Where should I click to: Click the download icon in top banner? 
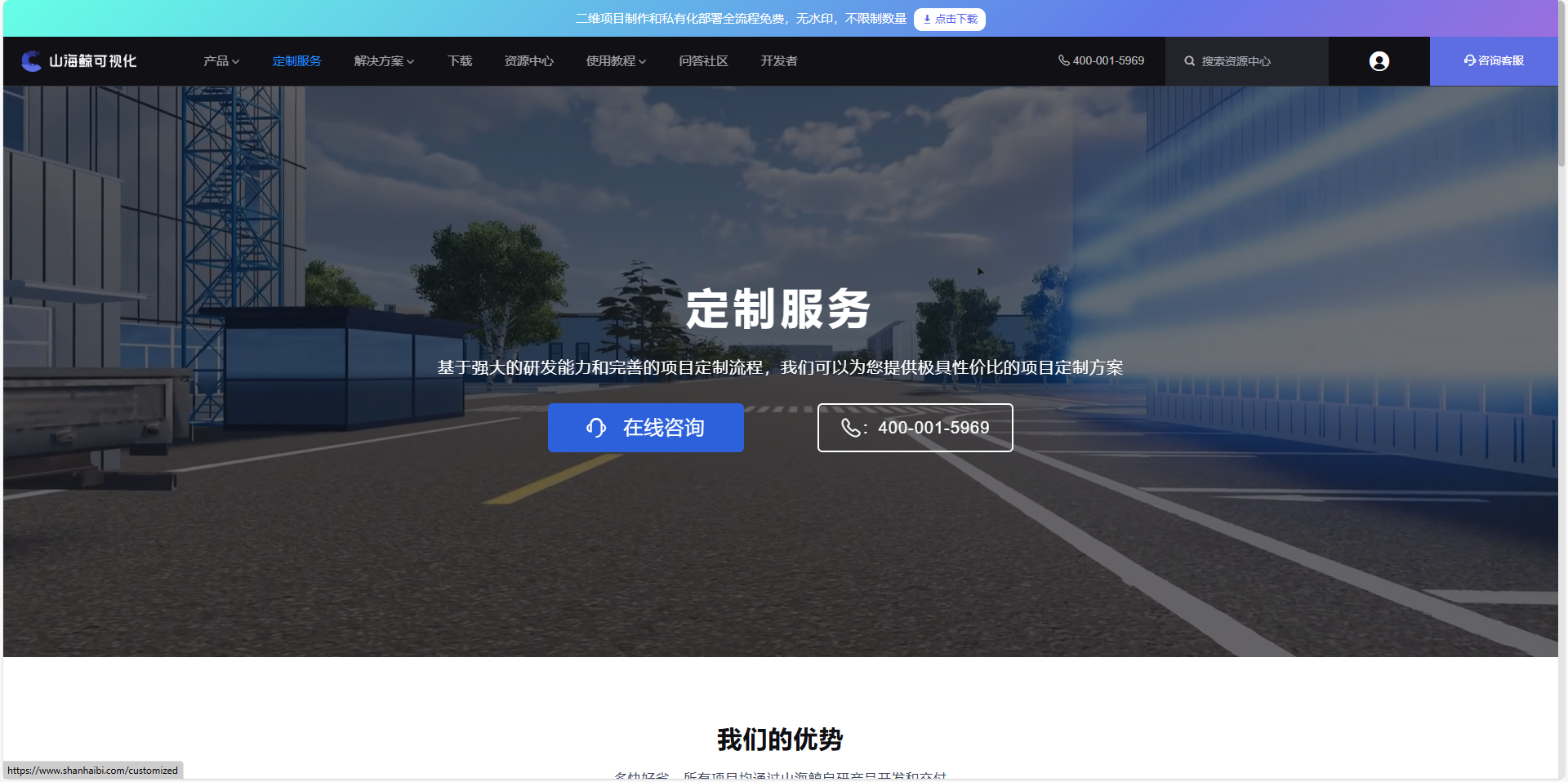click(x=927, y=19)
